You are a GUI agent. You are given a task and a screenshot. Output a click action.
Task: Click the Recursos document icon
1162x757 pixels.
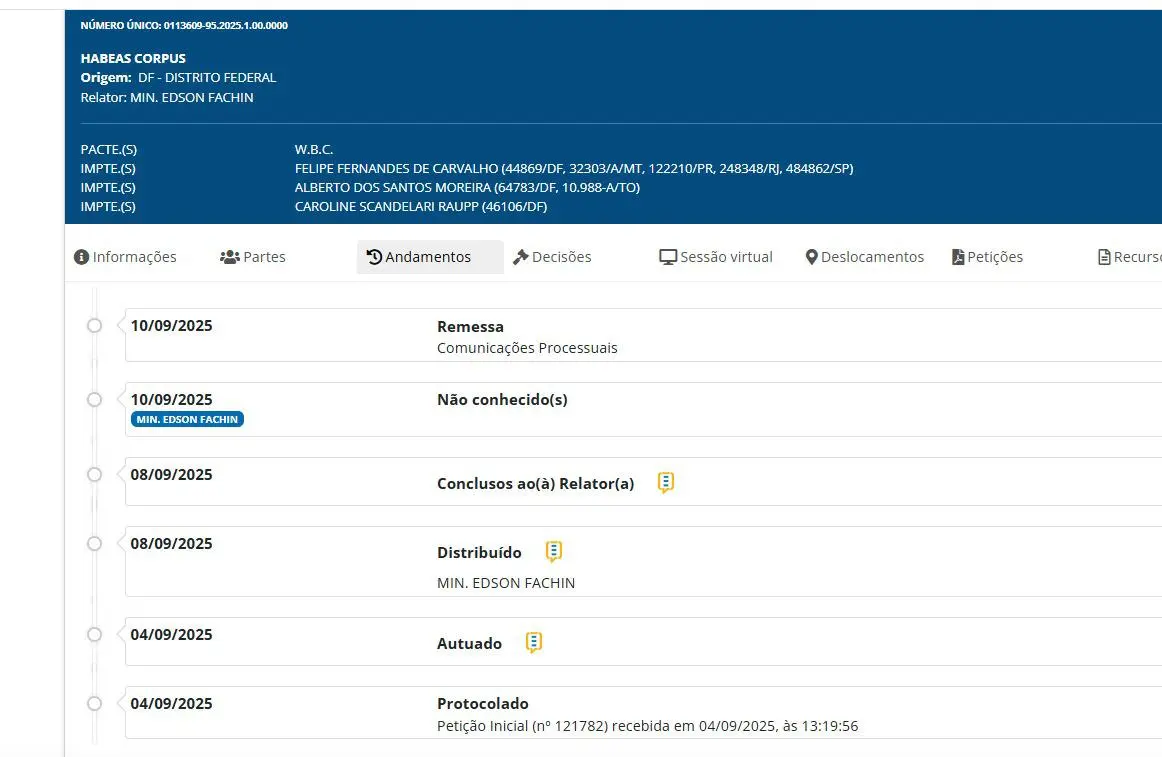pos(1104,257)
